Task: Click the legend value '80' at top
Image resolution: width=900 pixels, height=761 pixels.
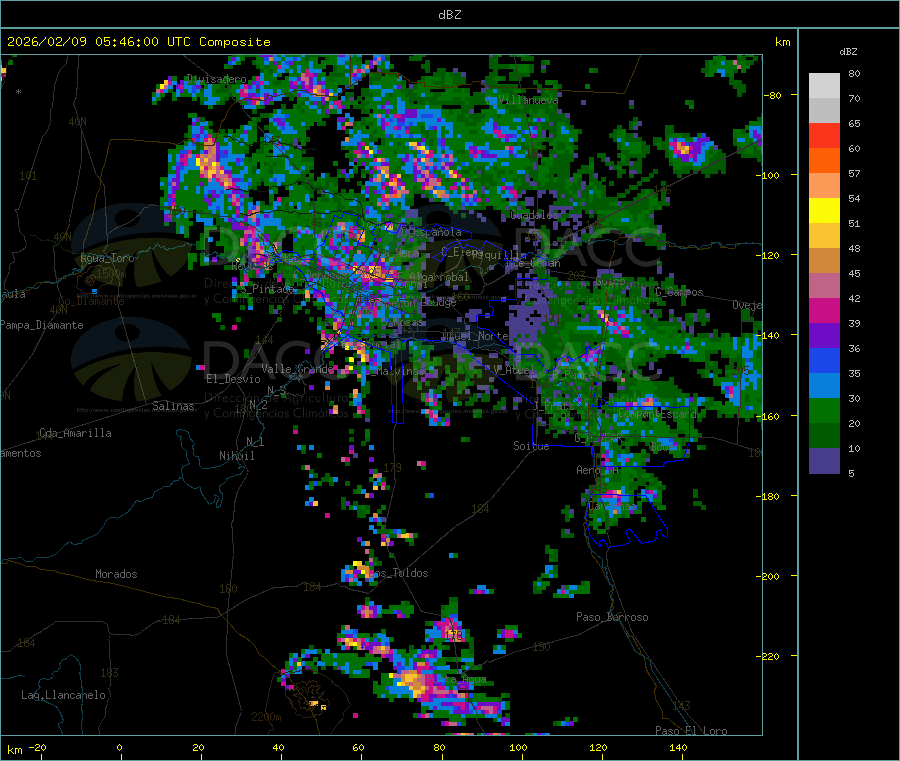Action: point(854,73)
